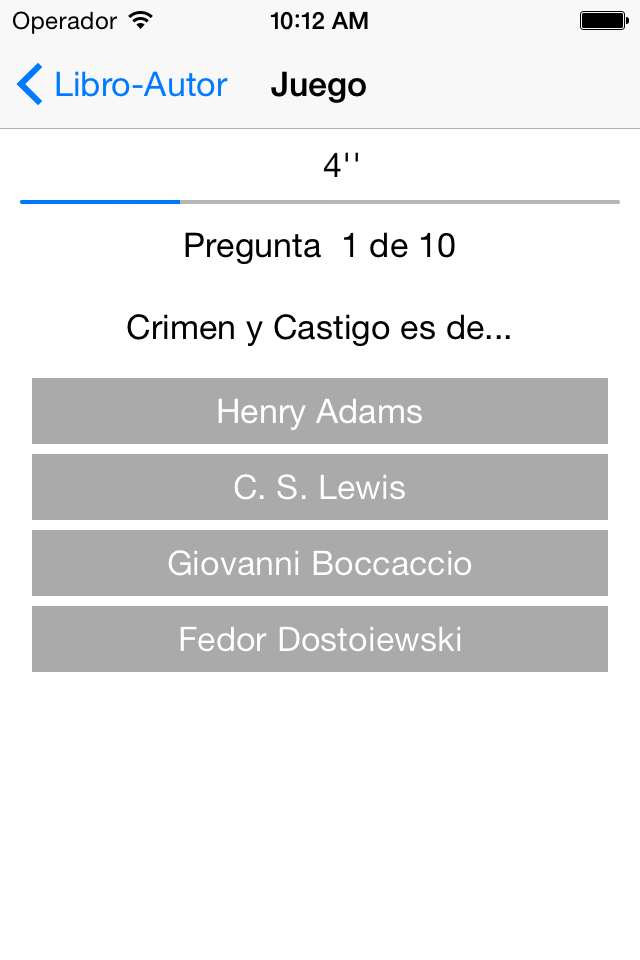
Task: Go back to Libro-Autor screen
Action: coord(122,84)
